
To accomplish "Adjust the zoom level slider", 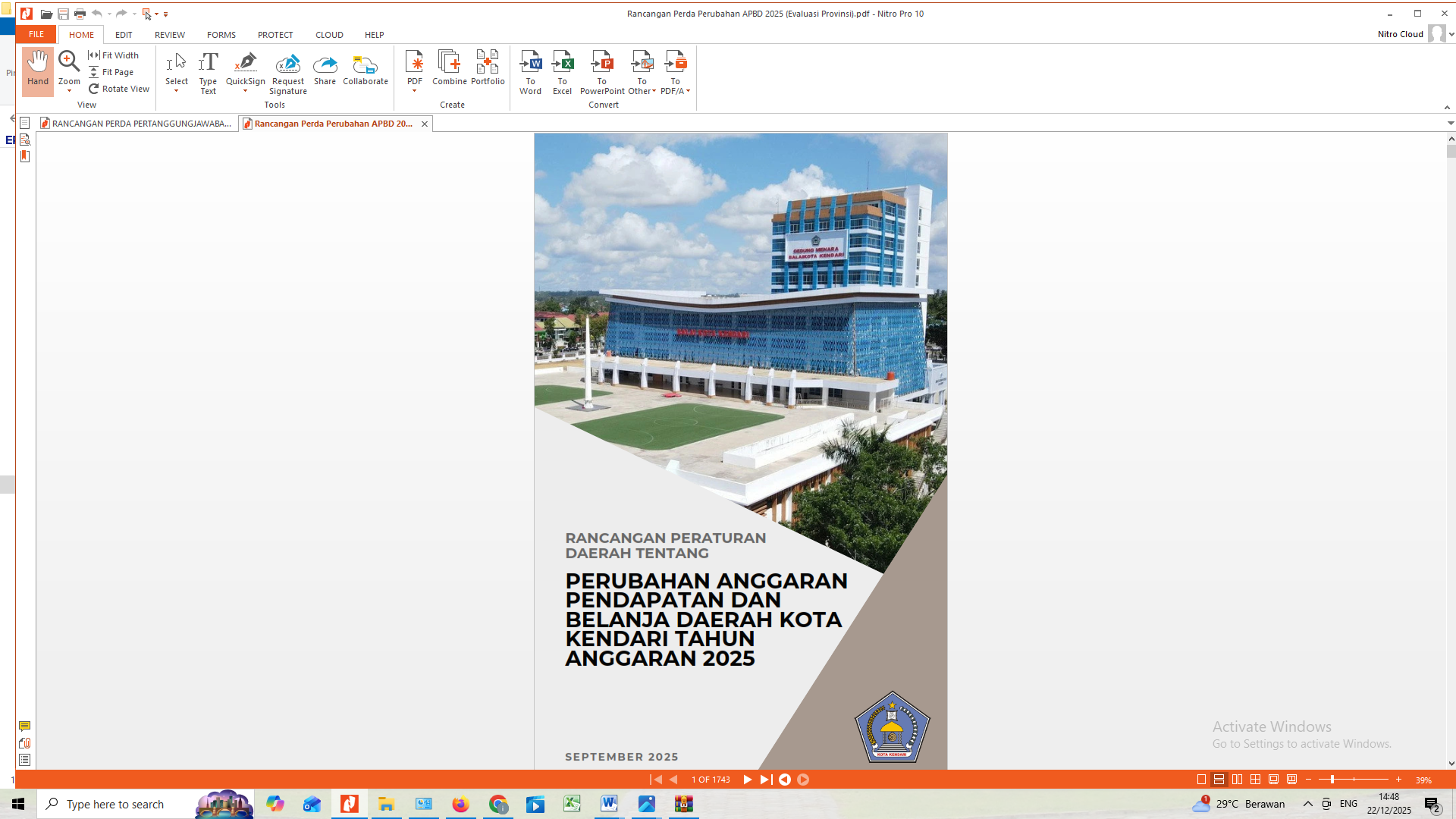I will [x=1332, y=780].
